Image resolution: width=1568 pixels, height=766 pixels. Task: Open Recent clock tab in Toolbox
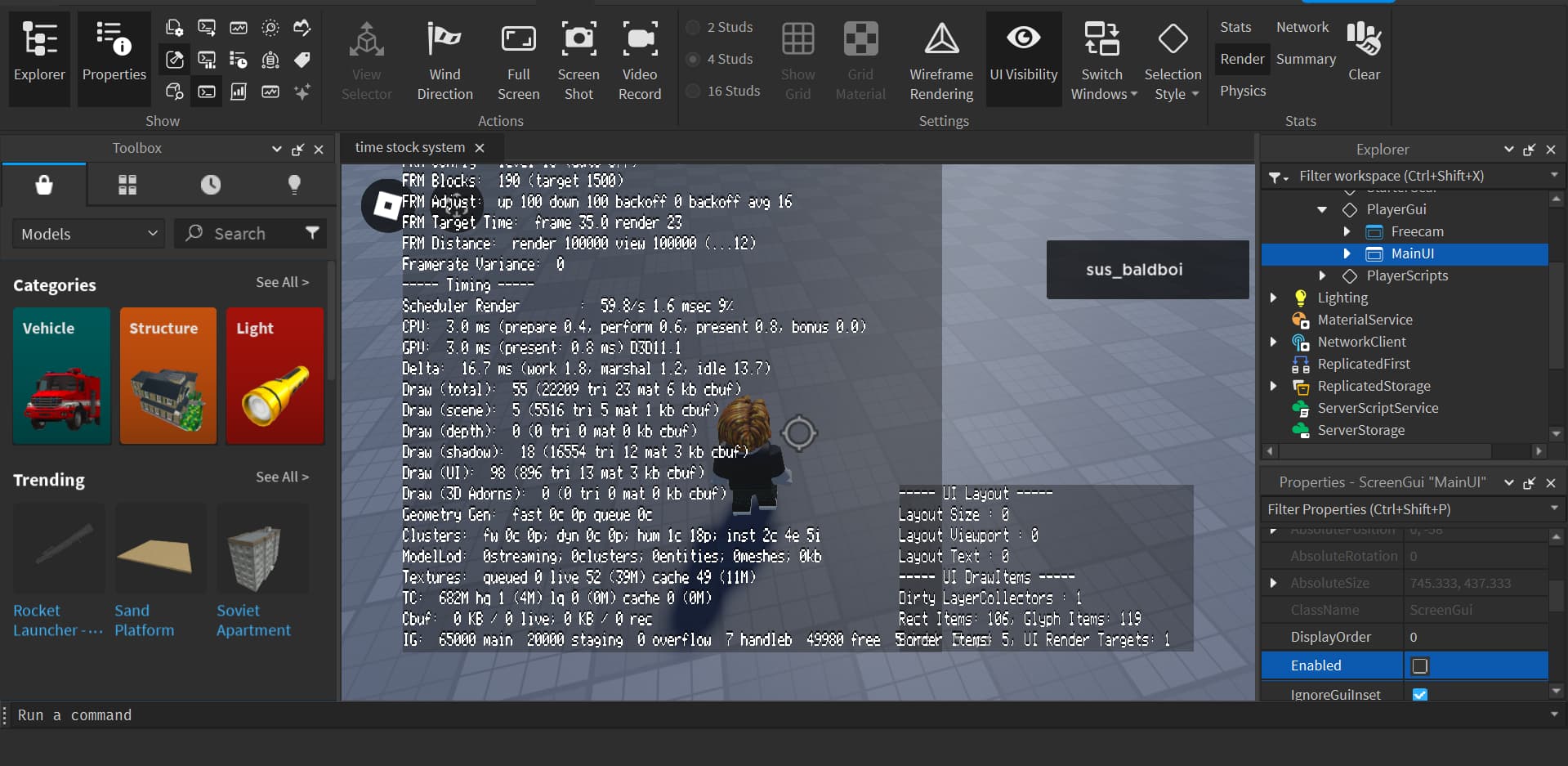[211, 185]
